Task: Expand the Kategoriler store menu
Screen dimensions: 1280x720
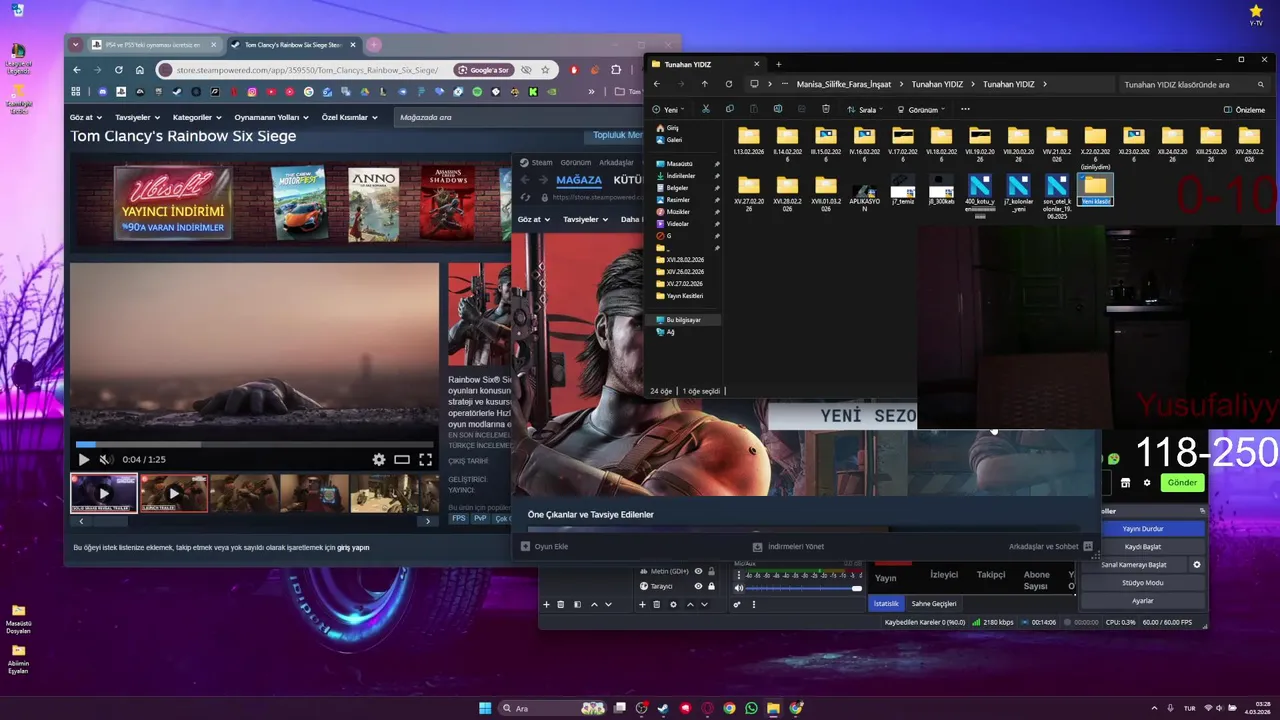Action: 197,117
